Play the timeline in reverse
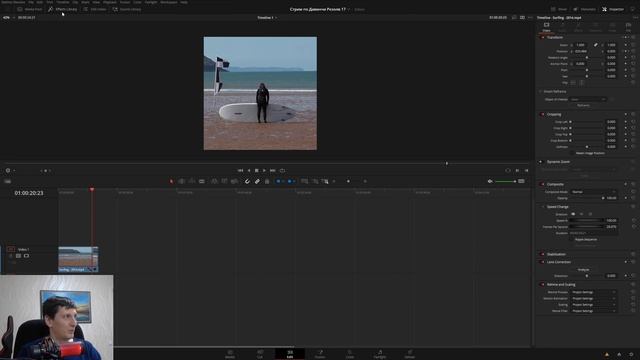The image size is (640, 360). pyautogui.click(x=249, y=171)
